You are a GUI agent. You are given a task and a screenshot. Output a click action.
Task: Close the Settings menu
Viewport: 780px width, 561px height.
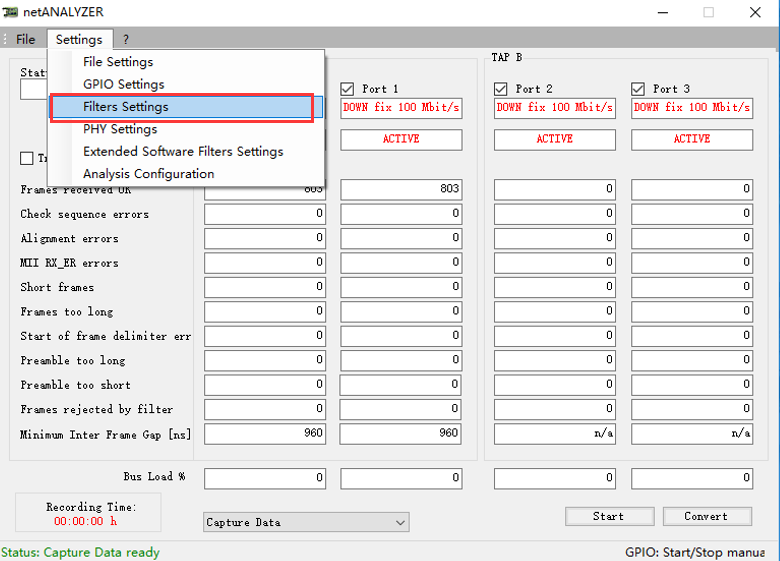[79, 39]
